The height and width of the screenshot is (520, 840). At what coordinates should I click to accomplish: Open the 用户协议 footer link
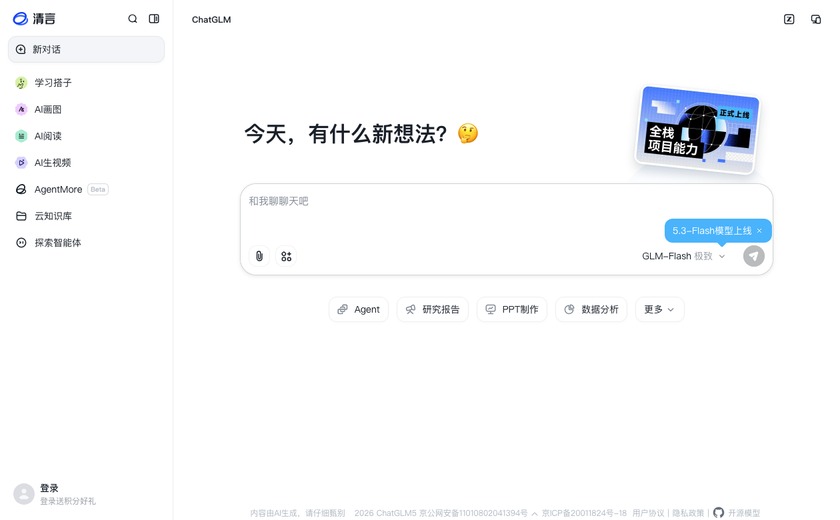point(648,513)
